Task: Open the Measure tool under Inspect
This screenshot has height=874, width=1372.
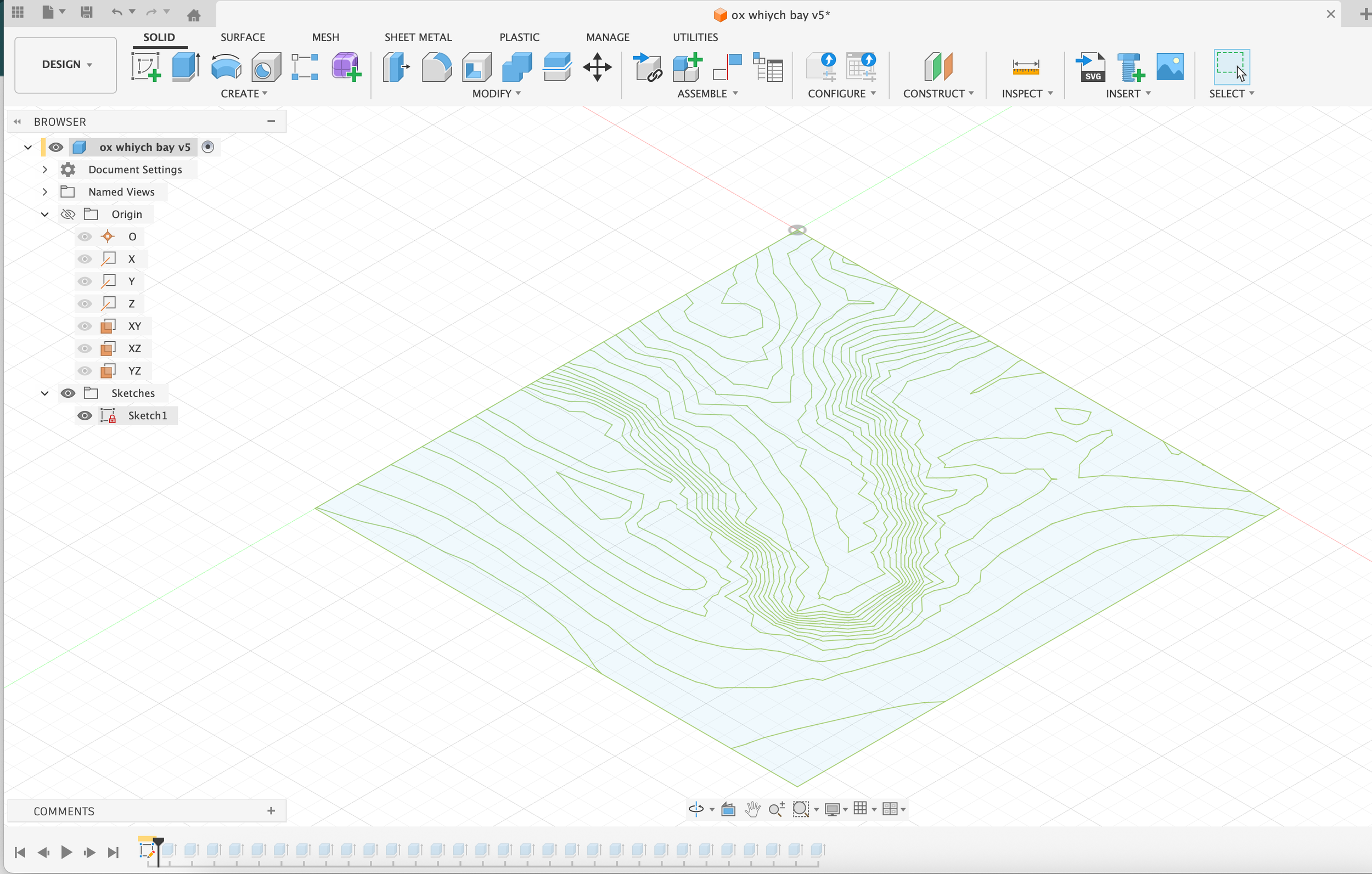Action: [1025, 67]
